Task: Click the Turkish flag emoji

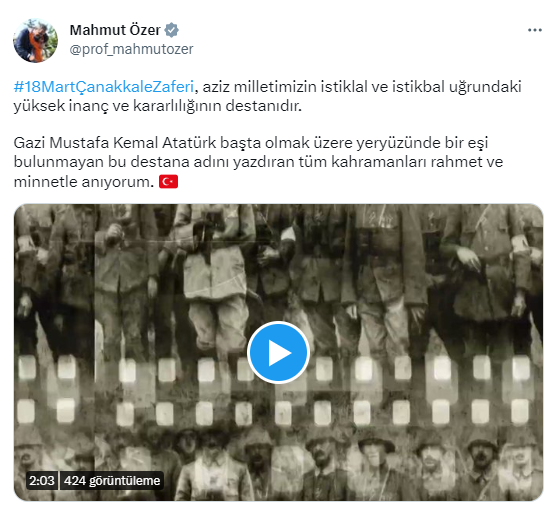Action: click(x=168, y=182)
